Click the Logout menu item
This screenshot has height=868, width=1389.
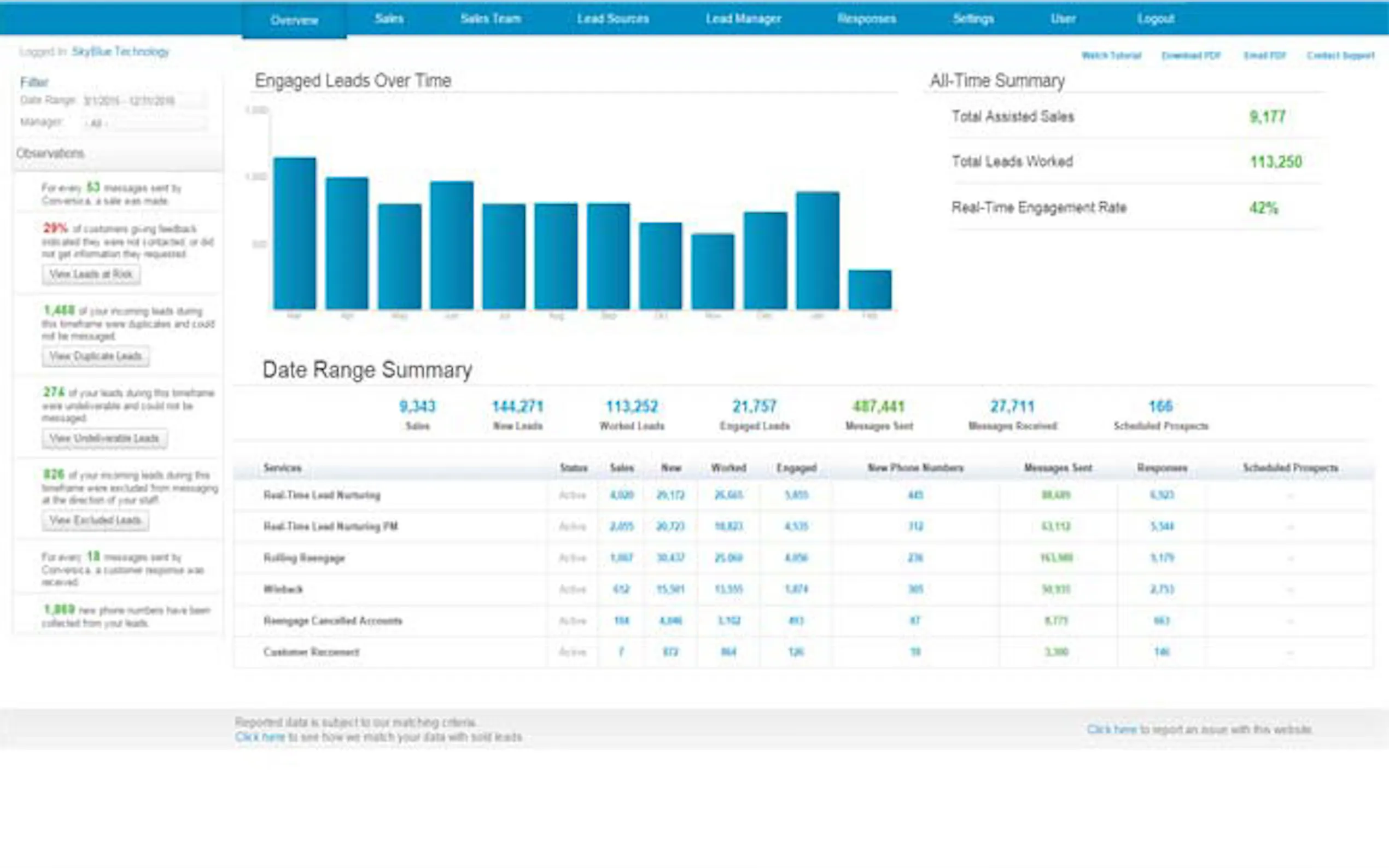tap(1155, 19)
